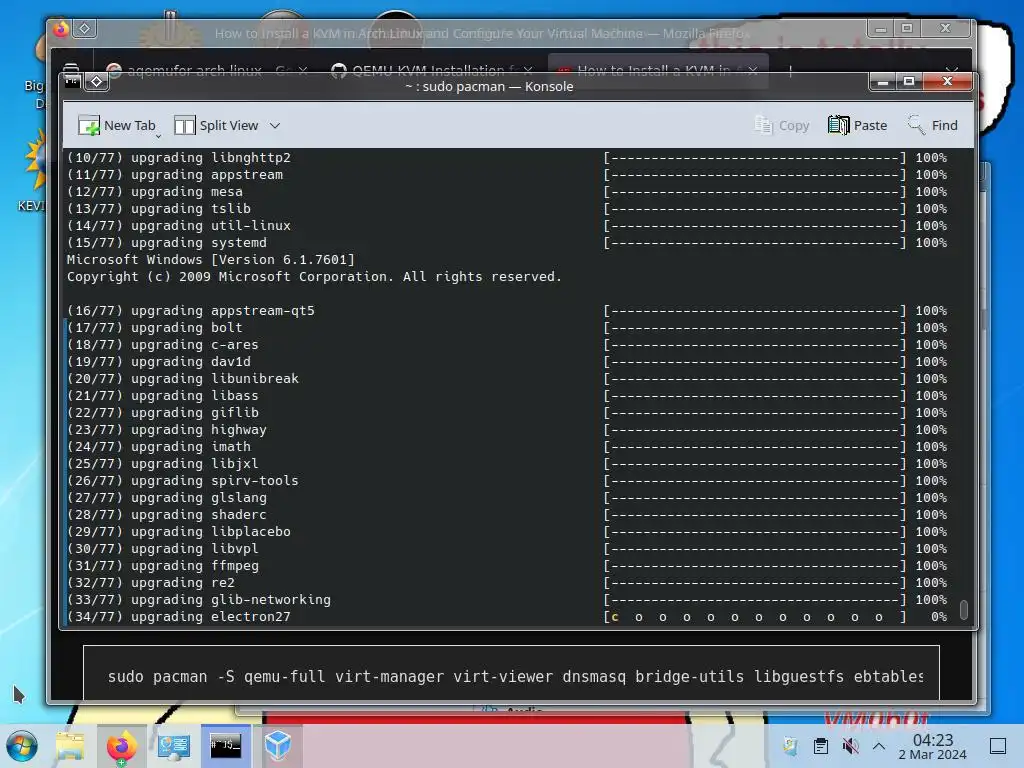Viewport: 1024px width, 768px height.
Task: Activate Konsole terminal taskbar icon
Action: [225, 746]
